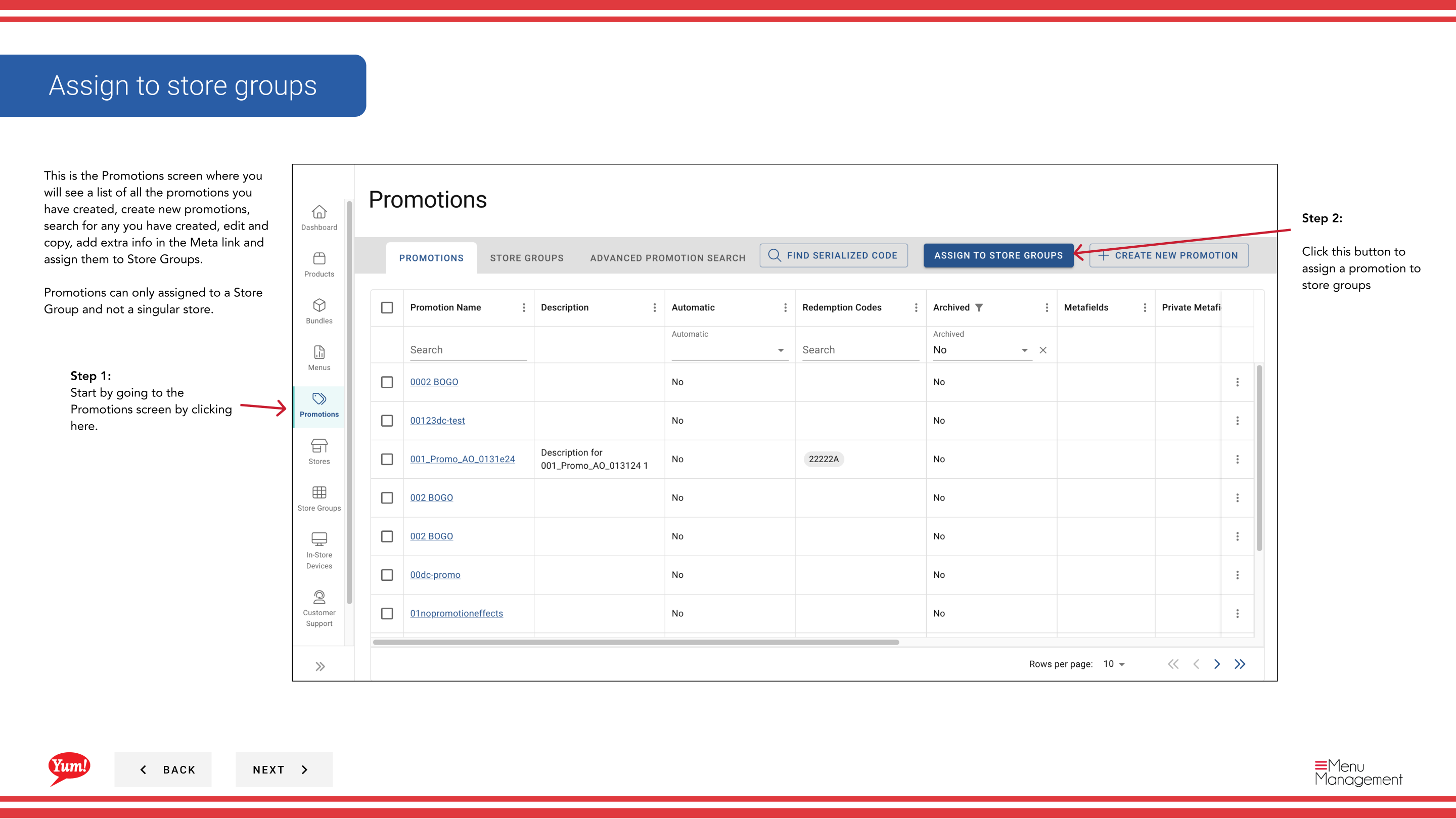
Task: Select the 001_Promo_AO_0131e24 row checkbox
Action: (x=387, y=459)
